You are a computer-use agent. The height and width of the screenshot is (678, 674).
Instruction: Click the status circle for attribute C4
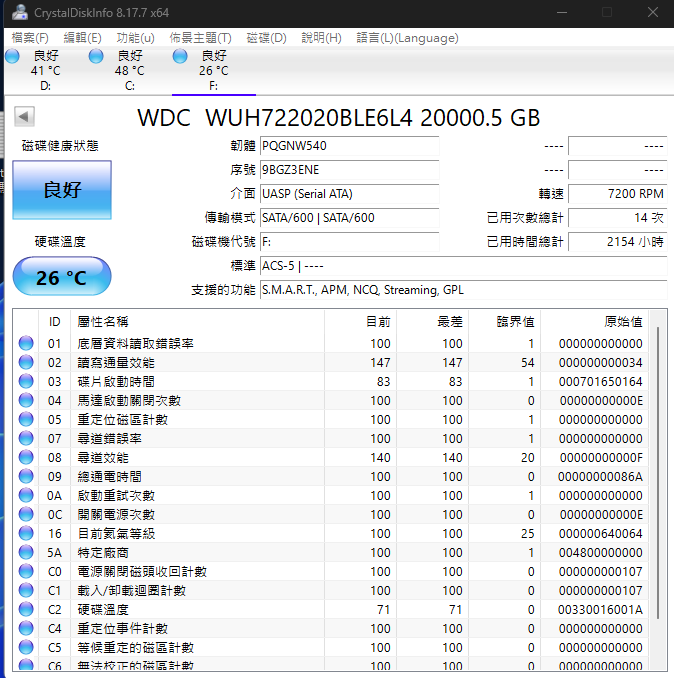[x=26, y=628]
